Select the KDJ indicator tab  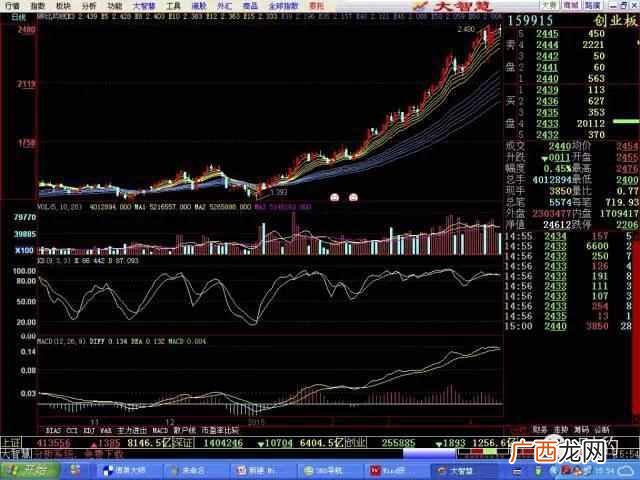click(x=89, y=430)
